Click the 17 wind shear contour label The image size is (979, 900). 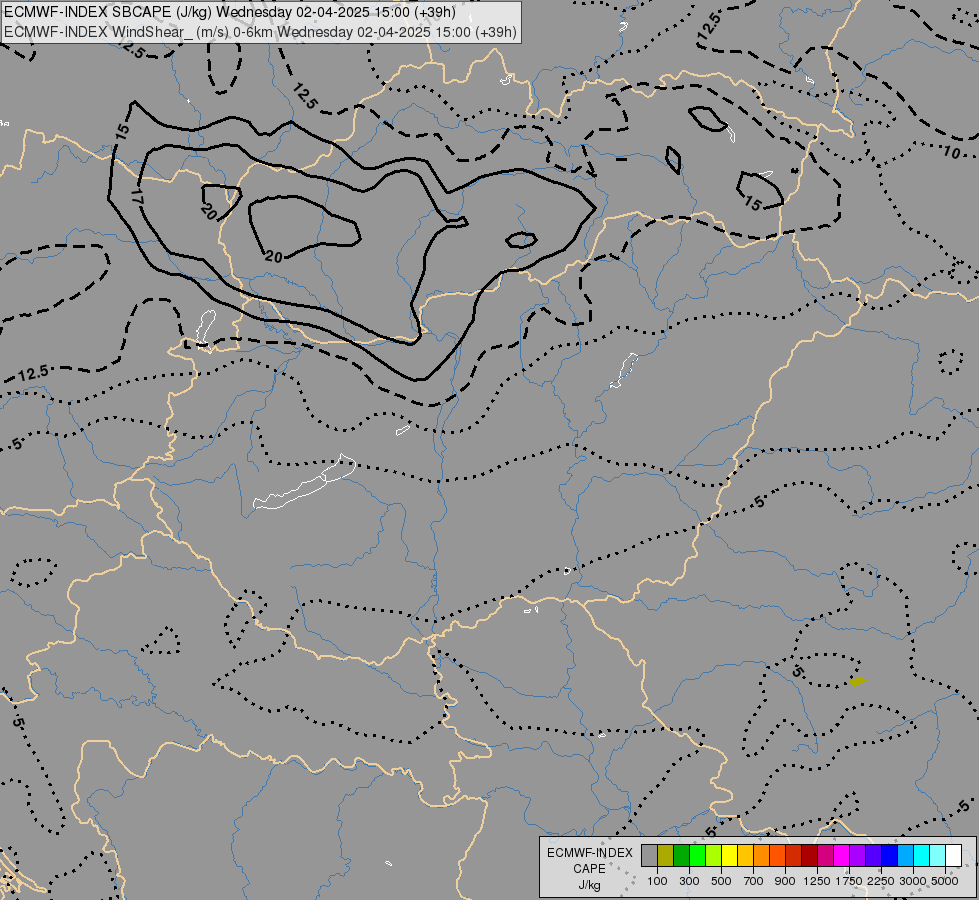point(137,197)
